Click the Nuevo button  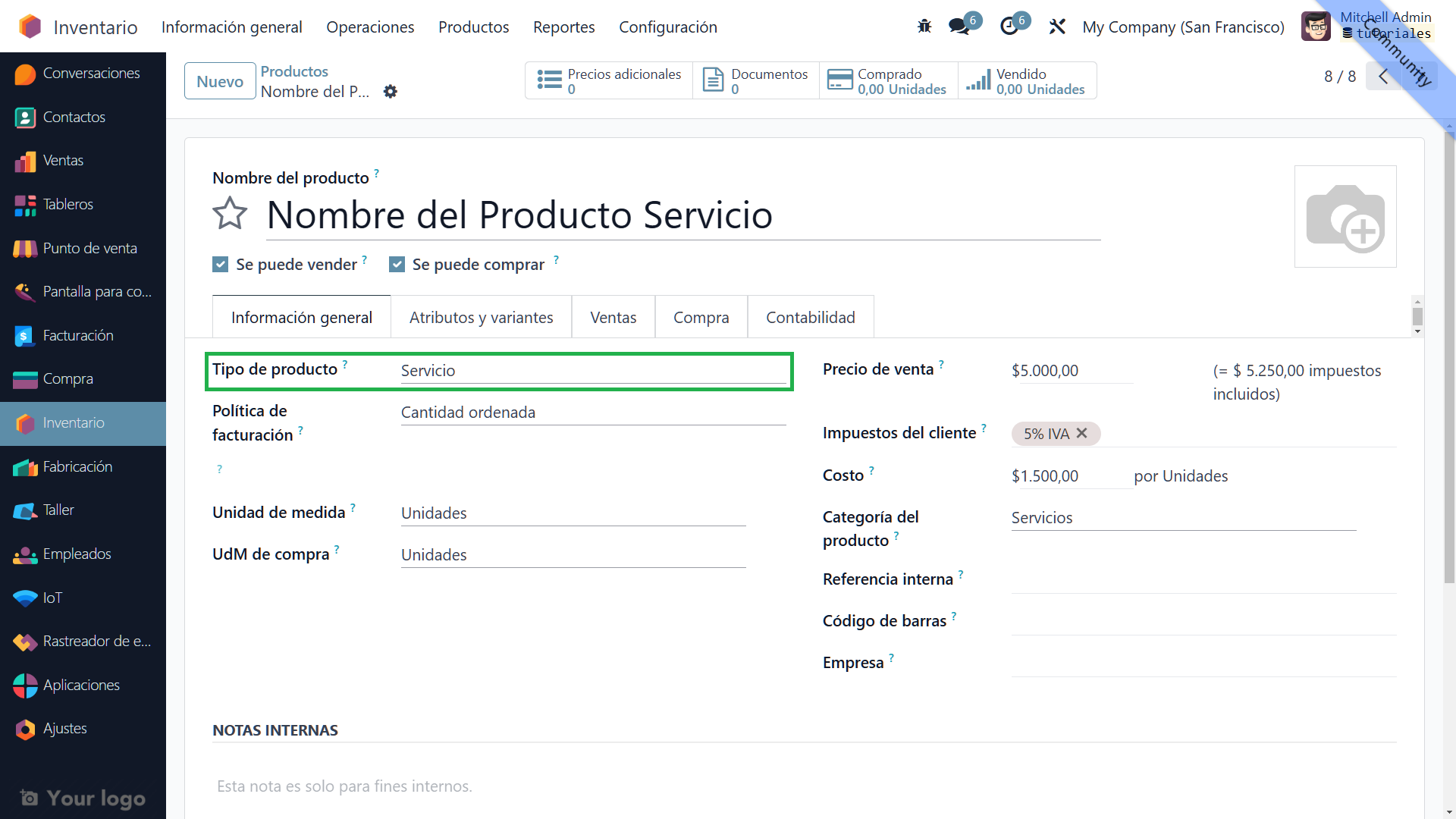tap(220, 81)
